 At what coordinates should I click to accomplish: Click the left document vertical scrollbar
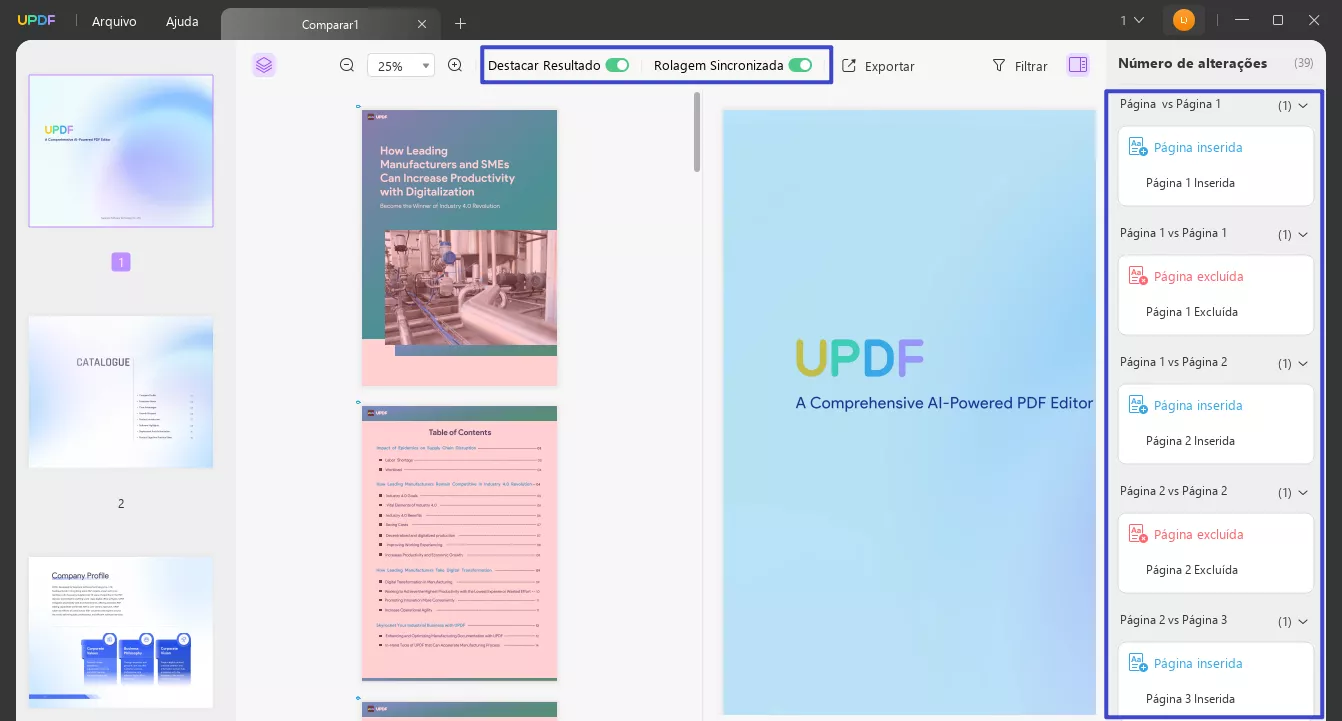(697, 132)
